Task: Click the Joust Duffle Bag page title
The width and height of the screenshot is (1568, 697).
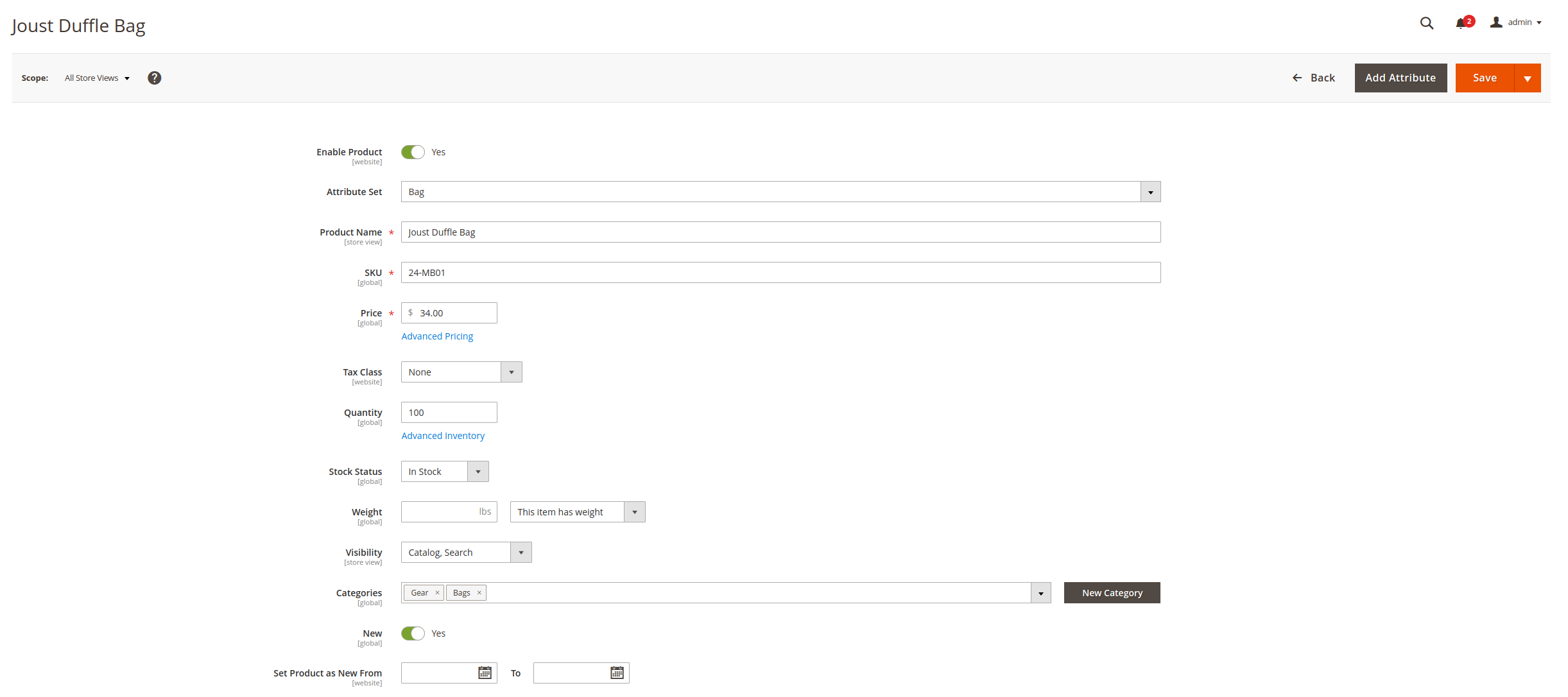Action: pyautogui.click(x=78, y=26)
